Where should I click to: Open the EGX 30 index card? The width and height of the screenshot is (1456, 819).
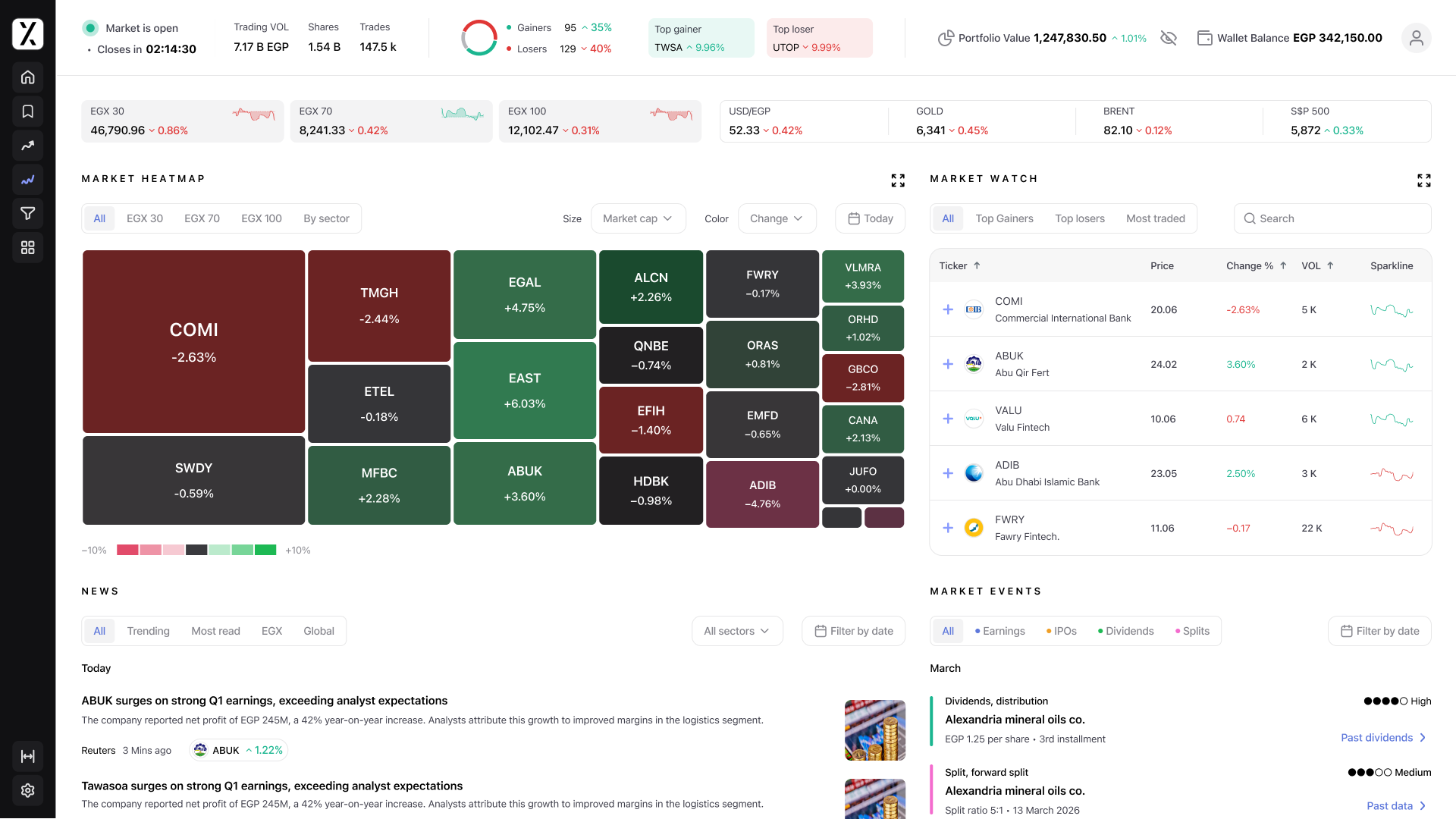(182, 121)
